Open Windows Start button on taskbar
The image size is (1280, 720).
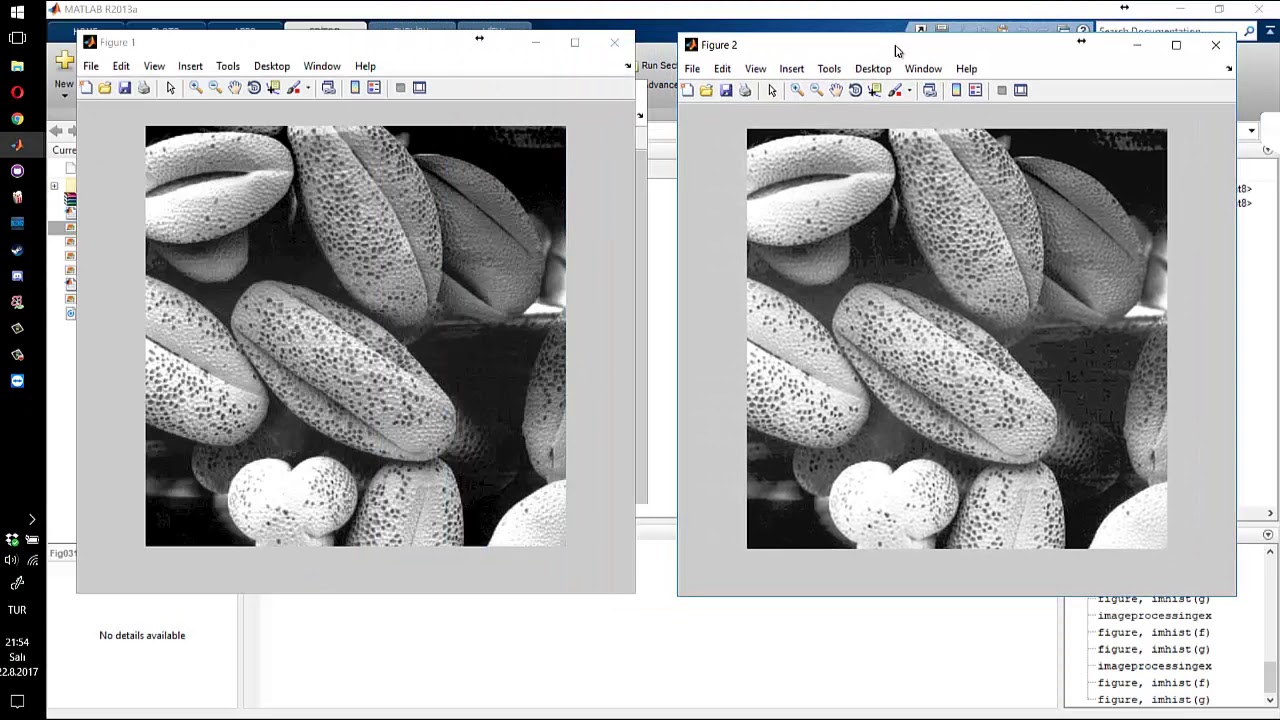click(17, 12)
